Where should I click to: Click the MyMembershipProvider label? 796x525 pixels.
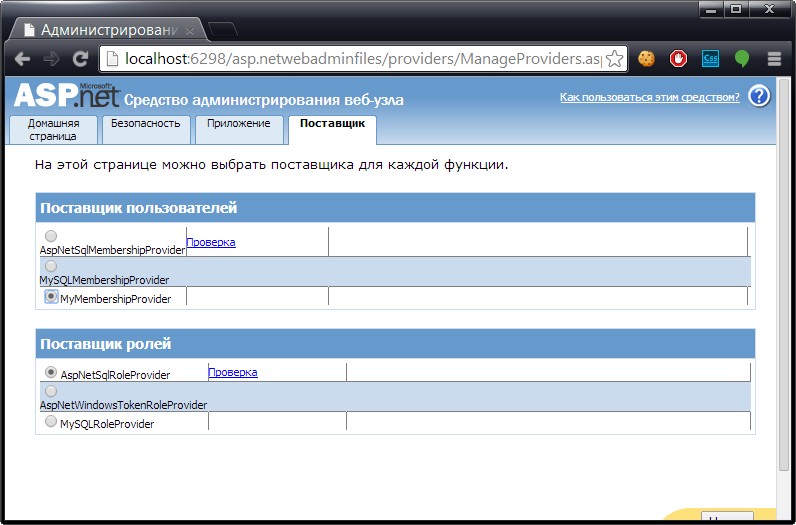coord(116,299)
